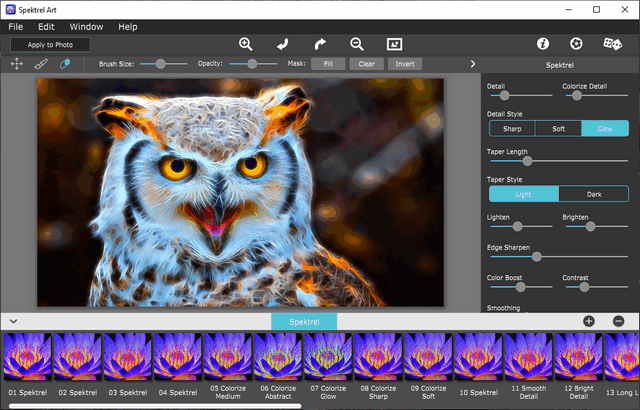
Task: Collapse the presets panel chevron
Action: (14, 321)
